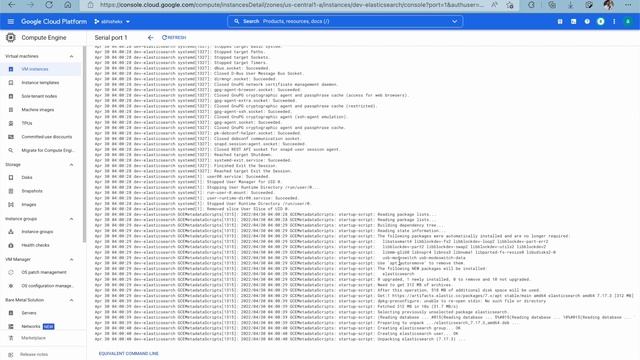Viewport: 640px width, 360px height.
Task: Collapse the Instance groups section
Action: point(71,219)
